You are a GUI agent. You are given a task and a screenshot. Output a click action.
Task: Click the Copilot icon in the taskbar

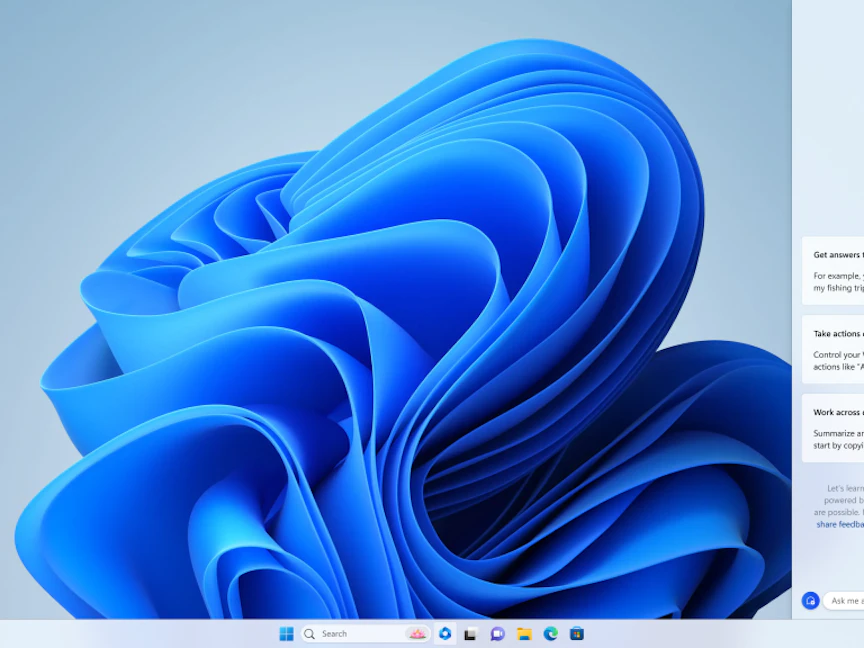(445, 633)
